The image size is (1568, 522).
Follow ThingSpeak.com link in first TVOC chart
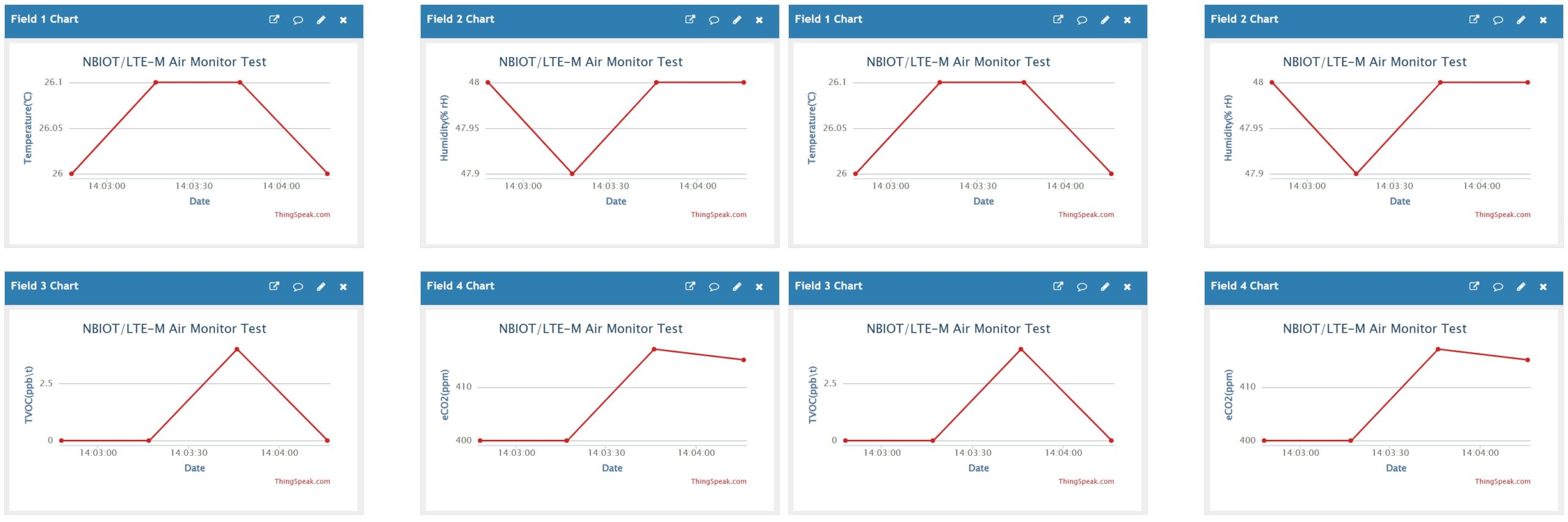tap(302, 481)
